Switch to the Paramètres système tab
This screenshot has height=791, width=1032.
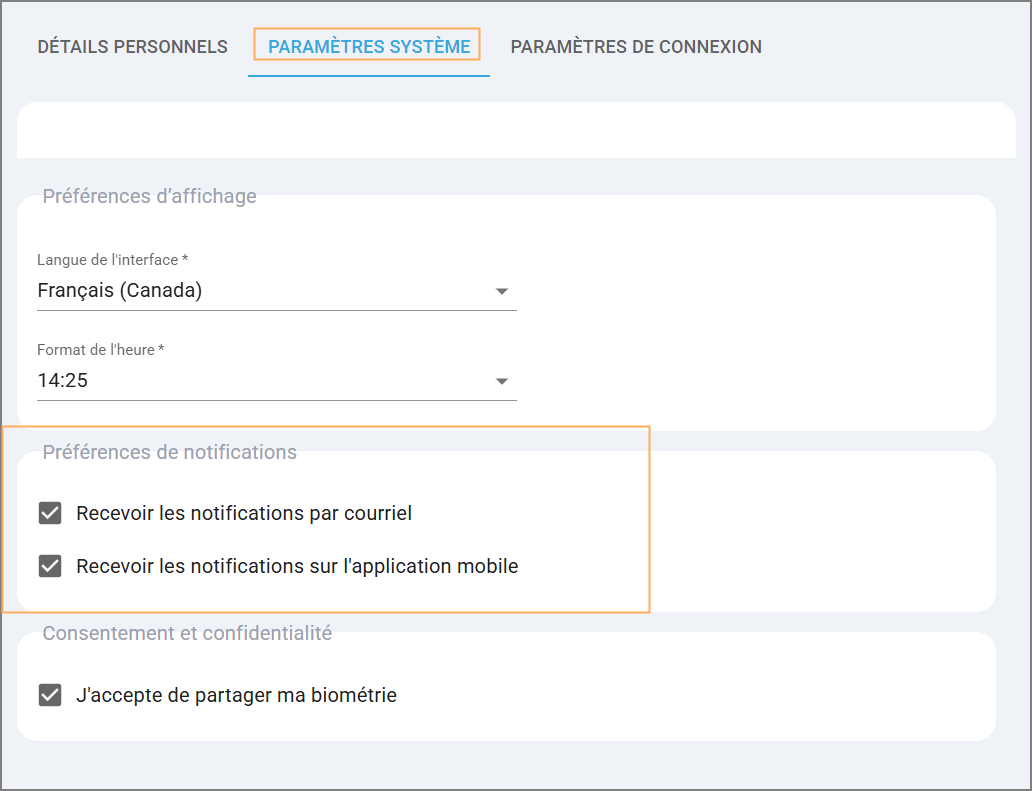tap(369, 47)
